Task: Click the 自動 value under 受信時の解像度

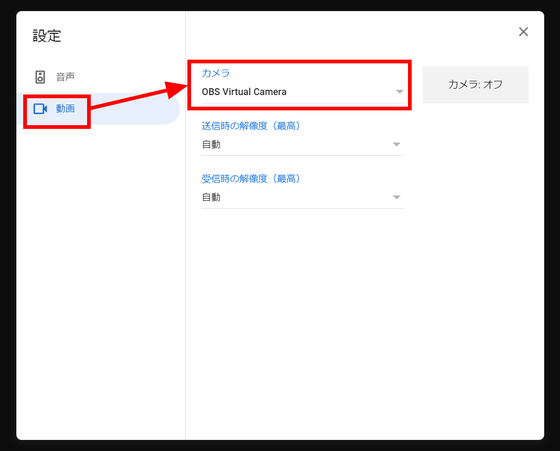Action: [x=211, y=197]
